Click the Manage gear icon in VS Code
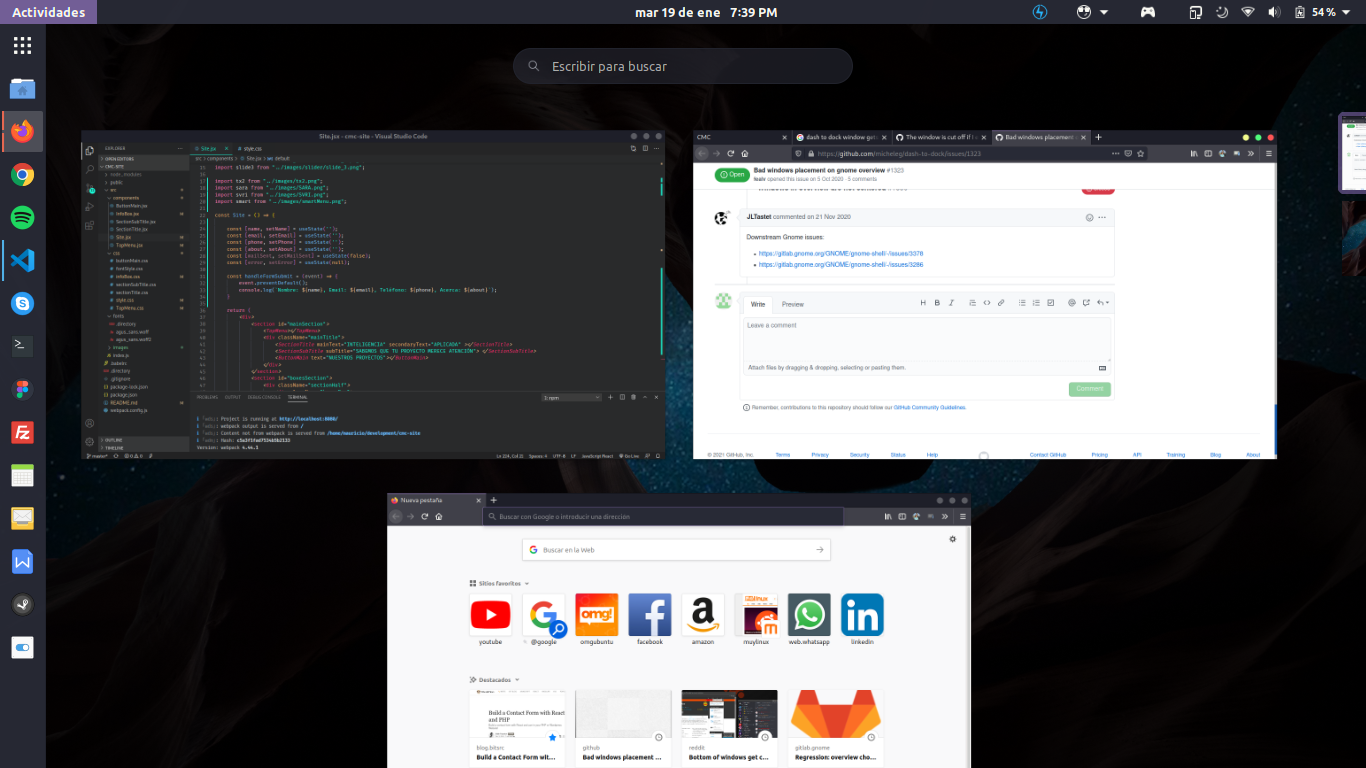 click(x=89, y=442)
